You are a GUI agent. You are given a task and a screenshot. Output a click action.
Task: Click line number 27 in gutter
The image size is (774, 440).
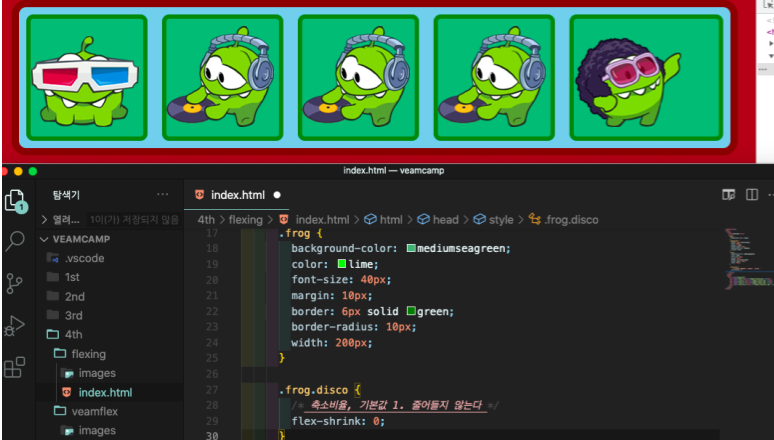212,390
